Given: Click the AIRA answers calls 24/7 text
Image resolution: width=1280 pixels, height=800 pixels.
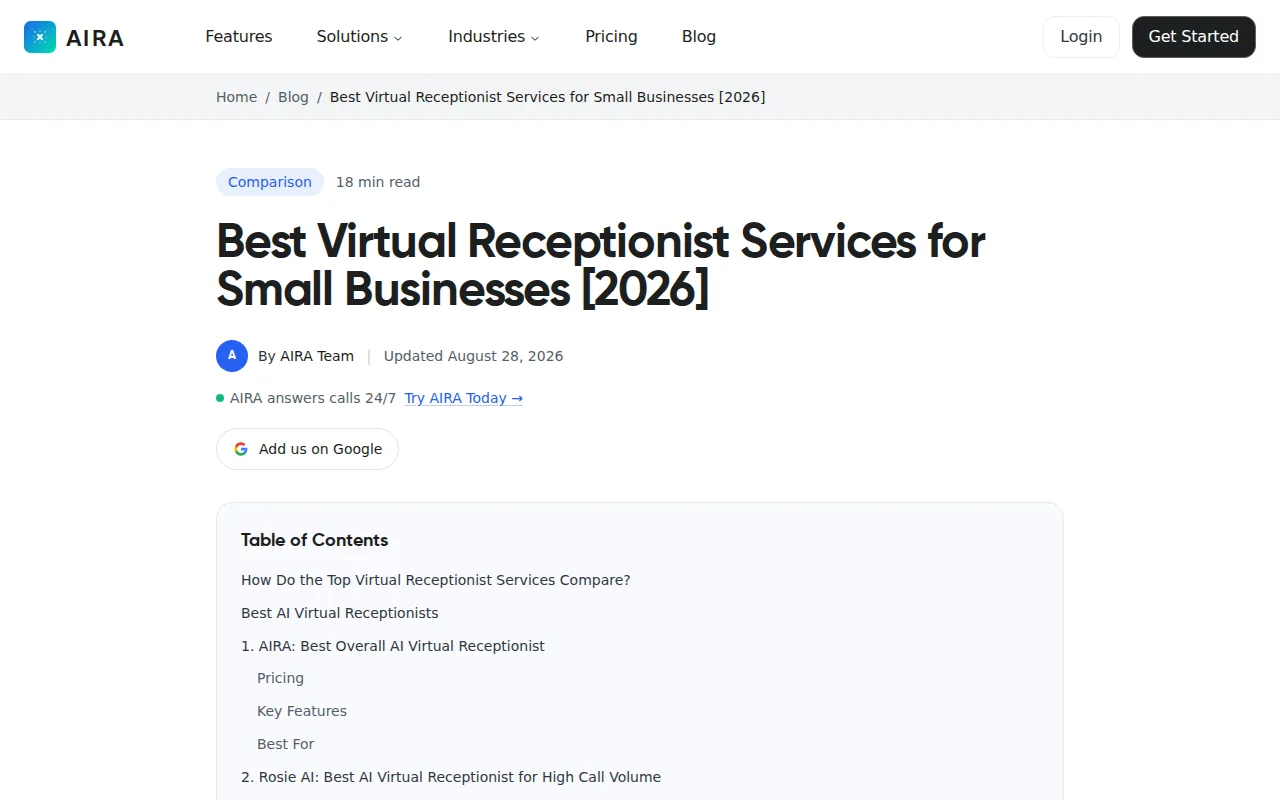Looking at the screenshot, I should pyautogui.click(x=313, y=398).
